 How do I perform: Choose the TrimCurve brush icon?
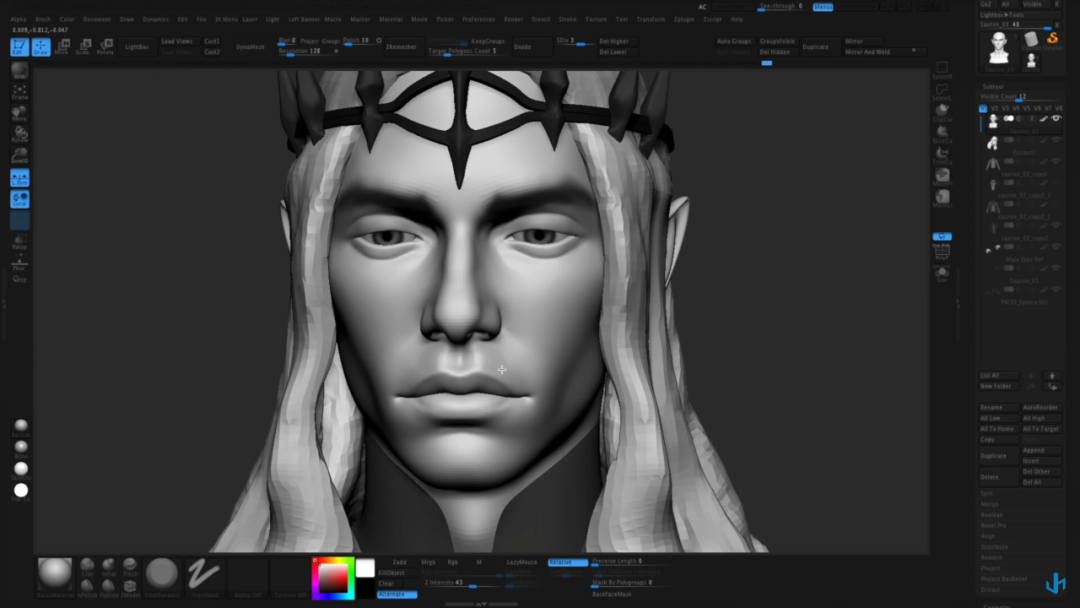tap(942, 156)
